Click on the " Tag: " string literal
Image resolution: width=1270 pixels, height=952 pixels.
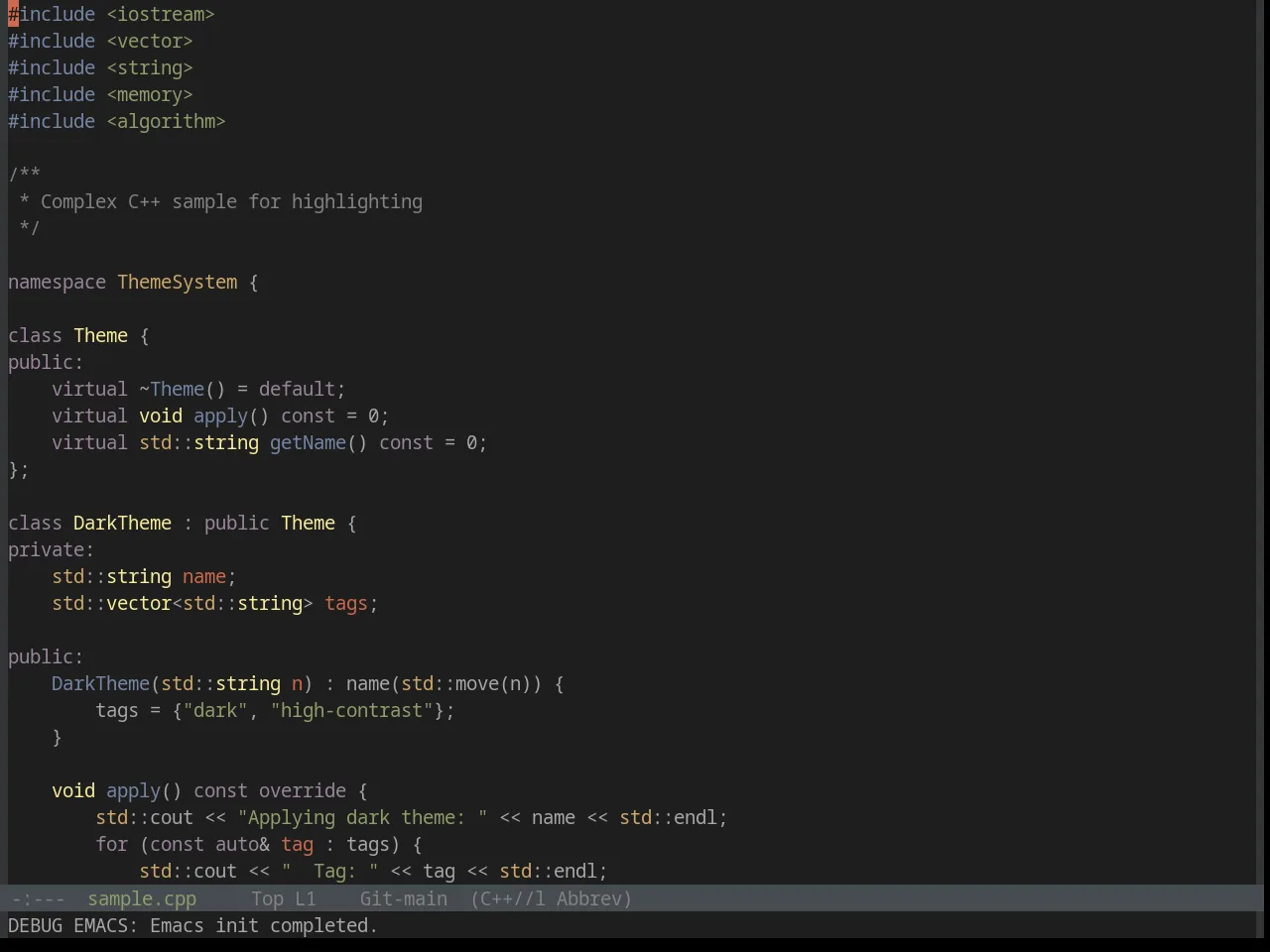click(330, 872)
